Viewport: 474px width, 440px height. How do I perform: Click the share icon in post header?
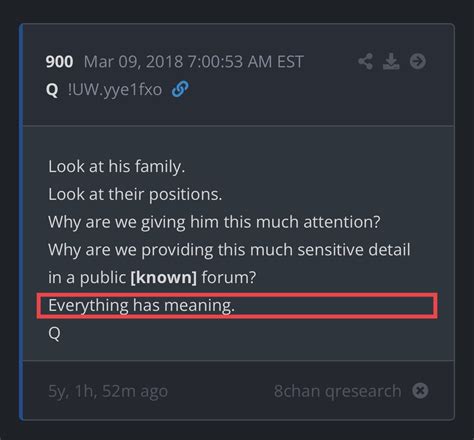click(x=365, y=62)
